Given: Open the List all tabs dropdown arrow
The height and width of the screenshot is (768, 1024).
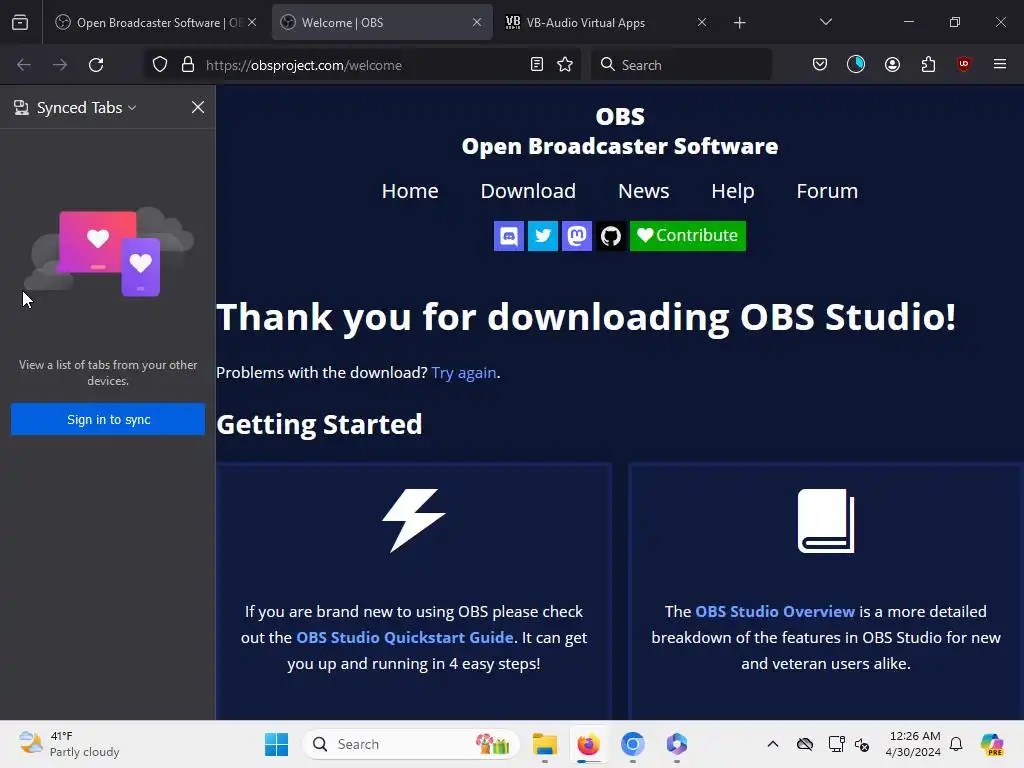Looking at the screenshot, I should (826, 22).
